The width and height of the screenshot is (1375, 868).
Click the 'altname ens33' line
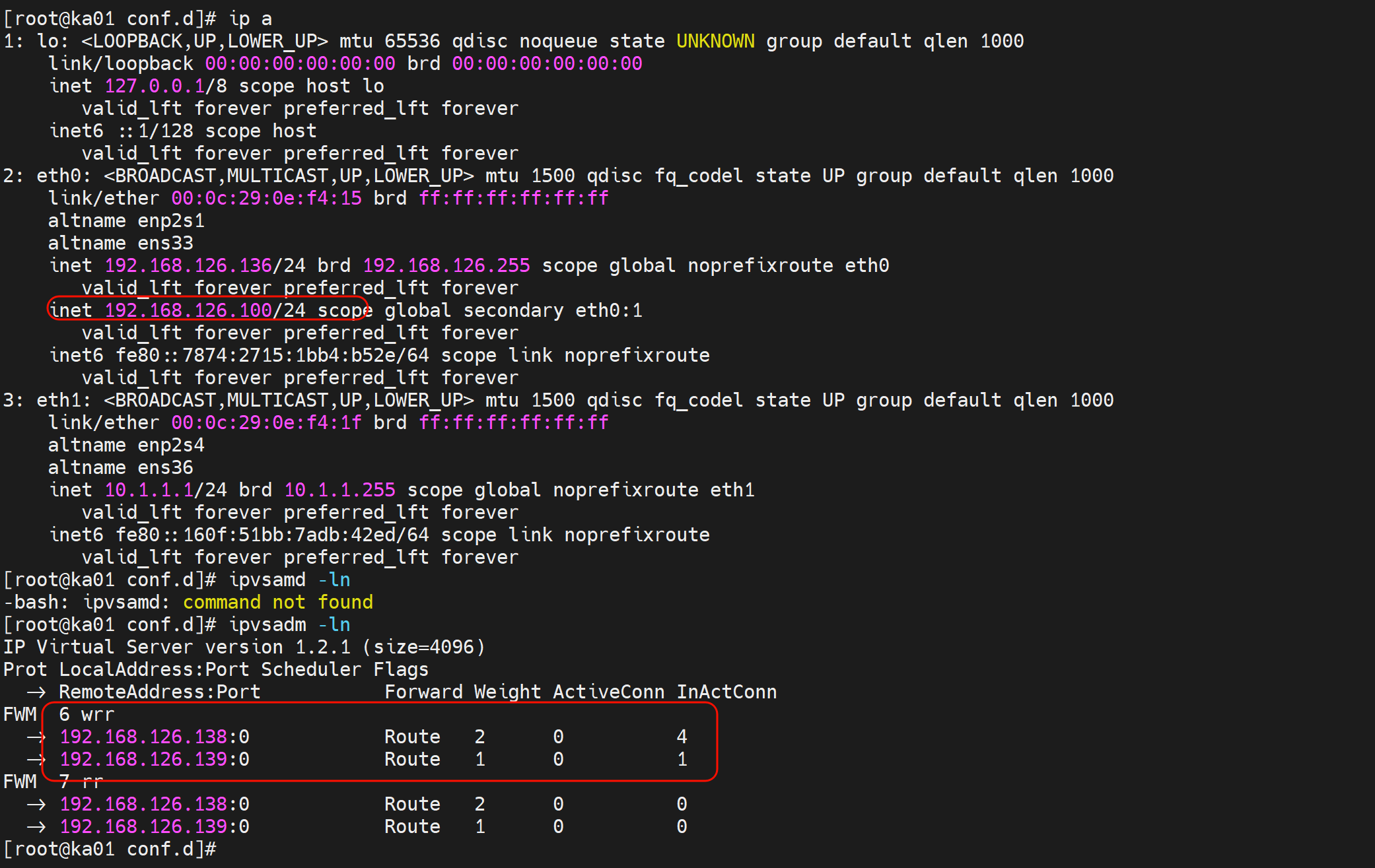(x=120, y=243)
